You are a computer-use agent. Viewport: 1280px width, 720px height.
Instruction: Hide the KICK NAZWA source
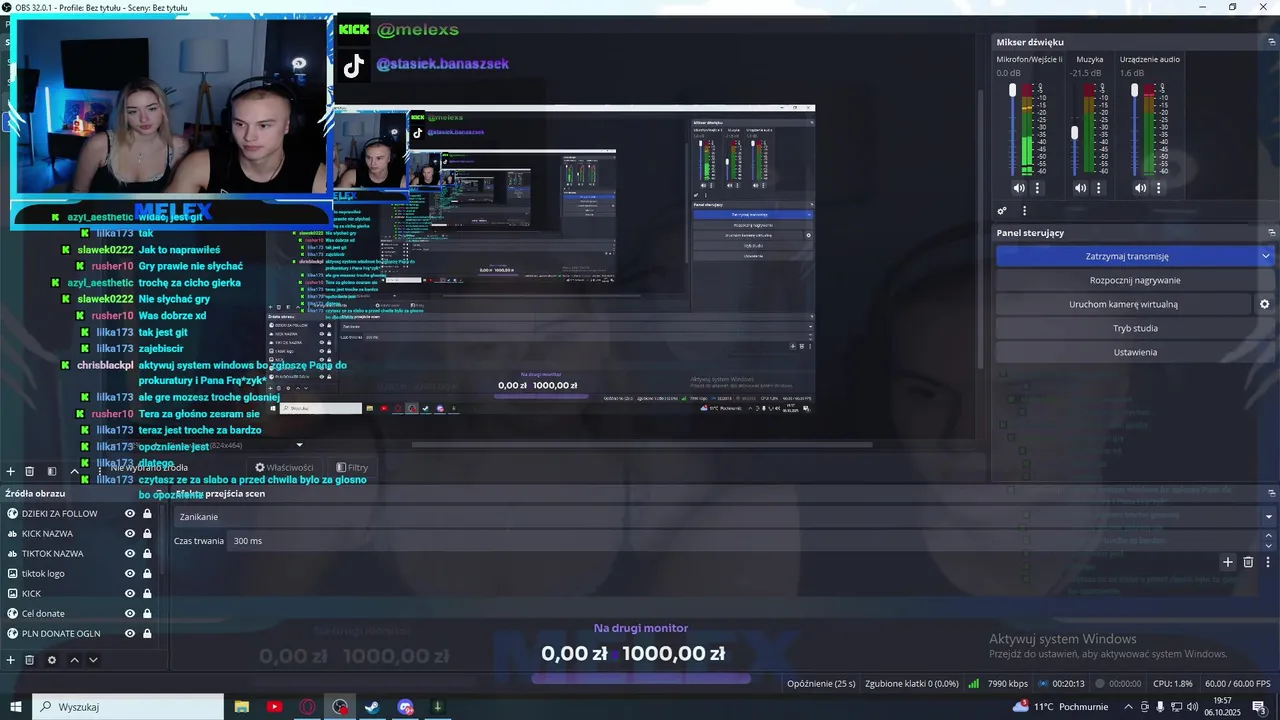click(x=129, y=534)
